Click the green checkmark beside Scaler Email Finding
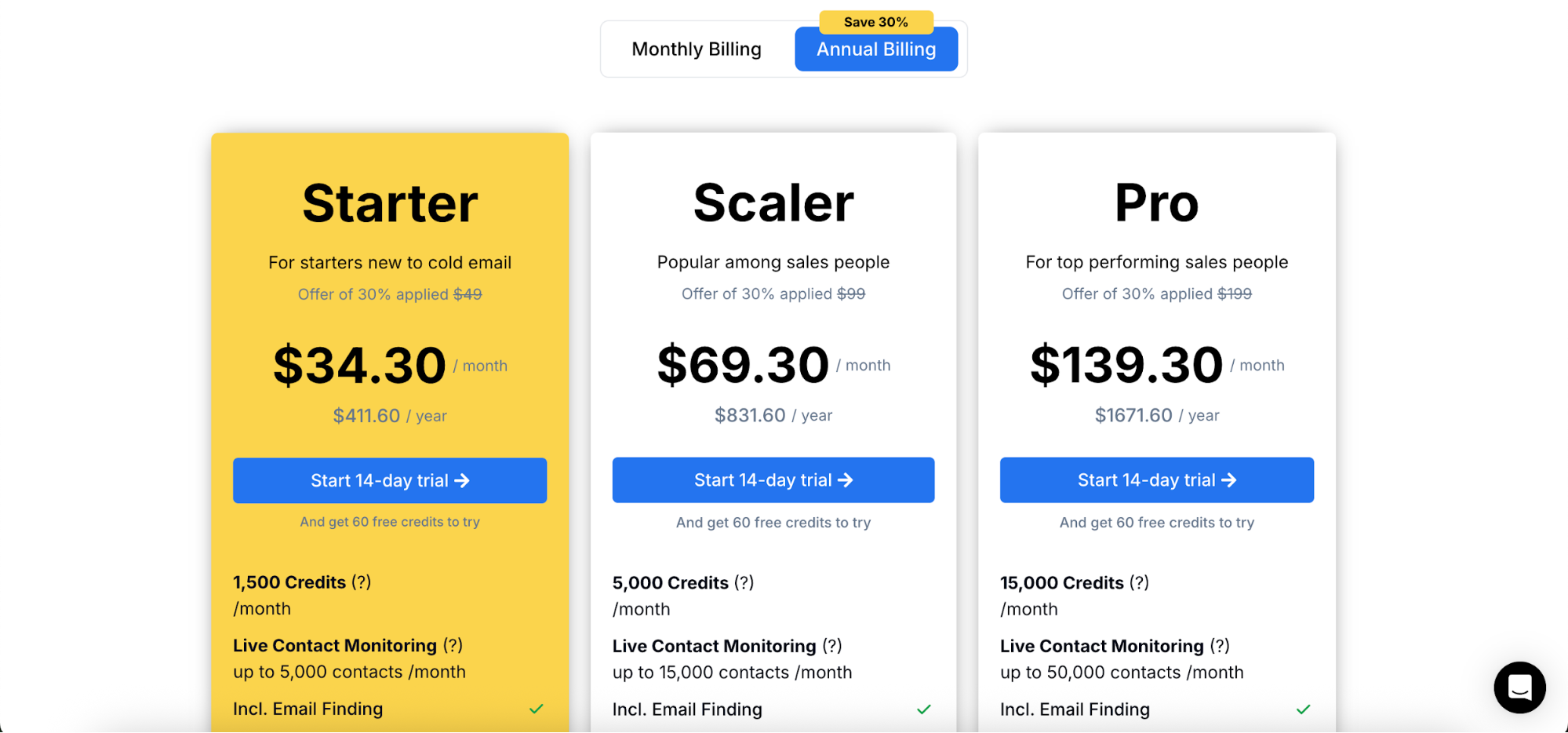Image resolution: width=1568 pixels, height=733 pixels. [923, 709]
